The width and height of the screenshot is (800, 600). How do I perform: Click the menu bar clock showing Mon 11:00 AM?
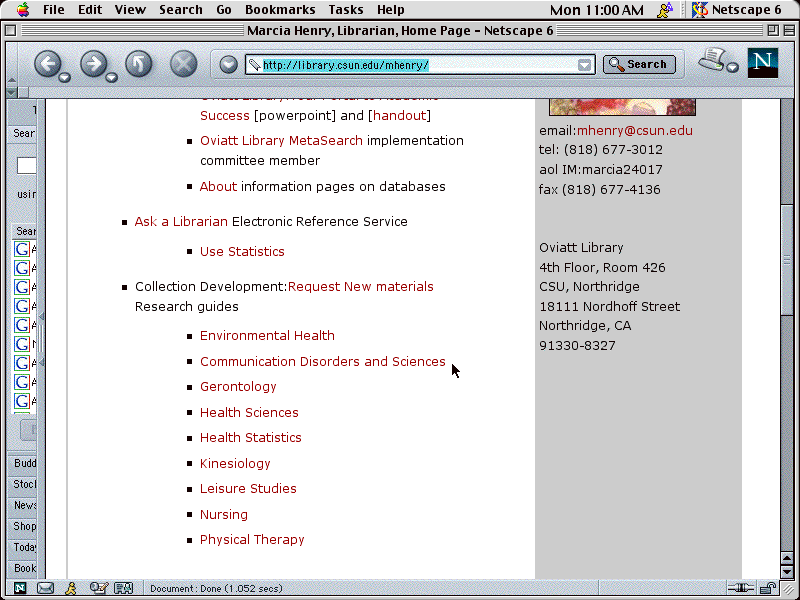click(597, 10)
